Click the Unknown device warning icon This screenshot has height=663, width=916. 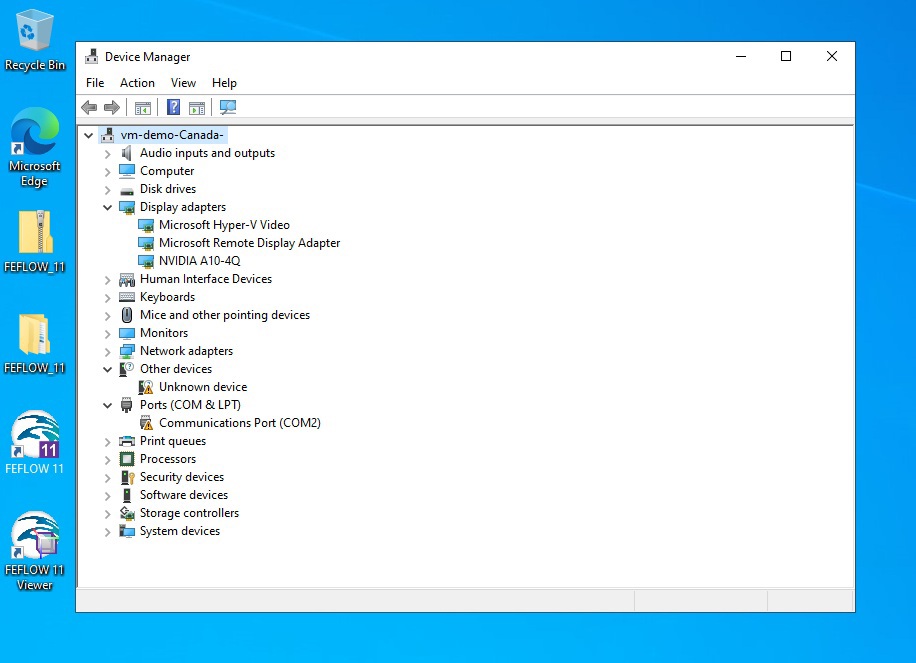(x=146, y=387)
